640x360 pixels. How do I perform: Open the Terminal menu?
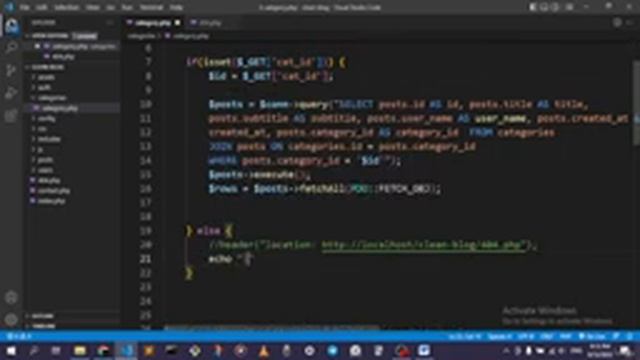pos(151,7)
